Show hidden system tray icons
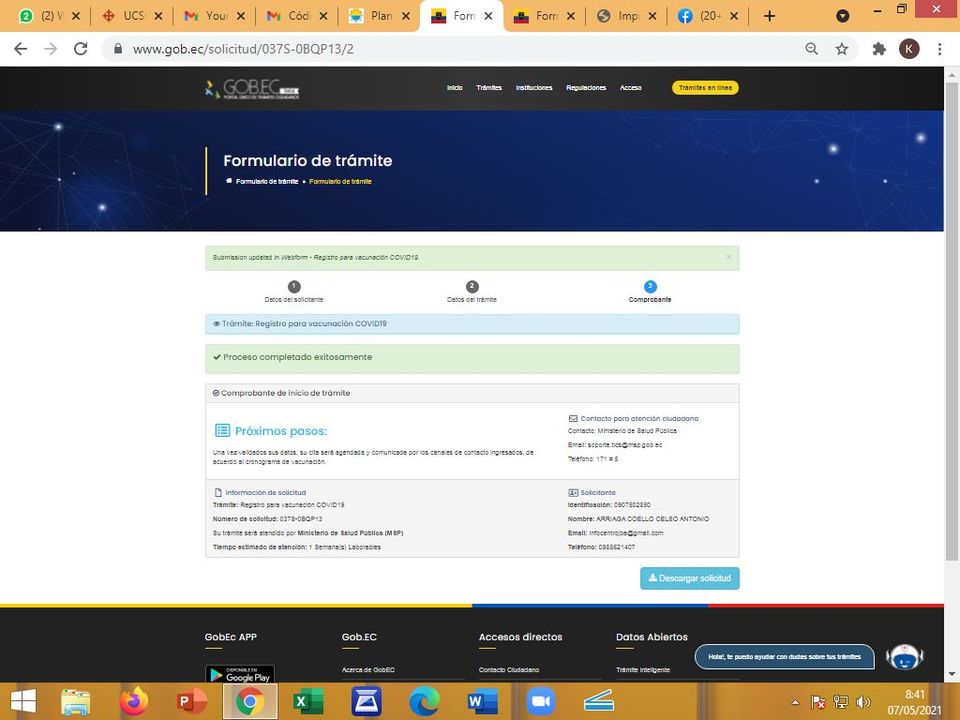Viewport: 960px width, 720px height. point(796,702)
